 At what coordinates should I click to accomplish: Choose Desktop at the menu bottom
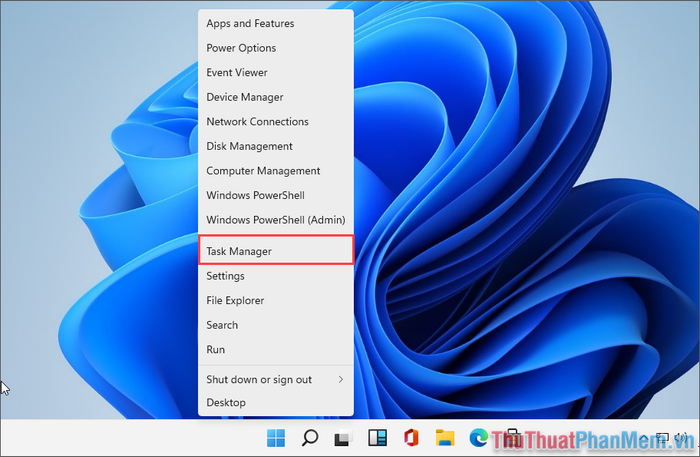point(276,403)
